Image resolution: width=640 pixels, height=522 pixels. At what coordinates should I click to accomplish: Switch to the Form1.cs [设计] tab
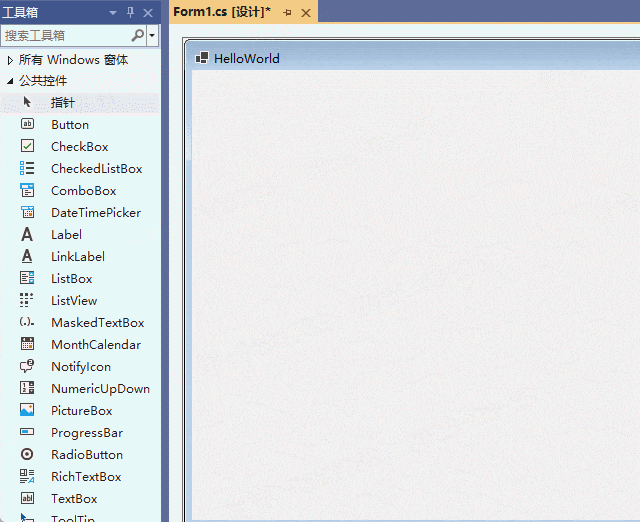222,12
